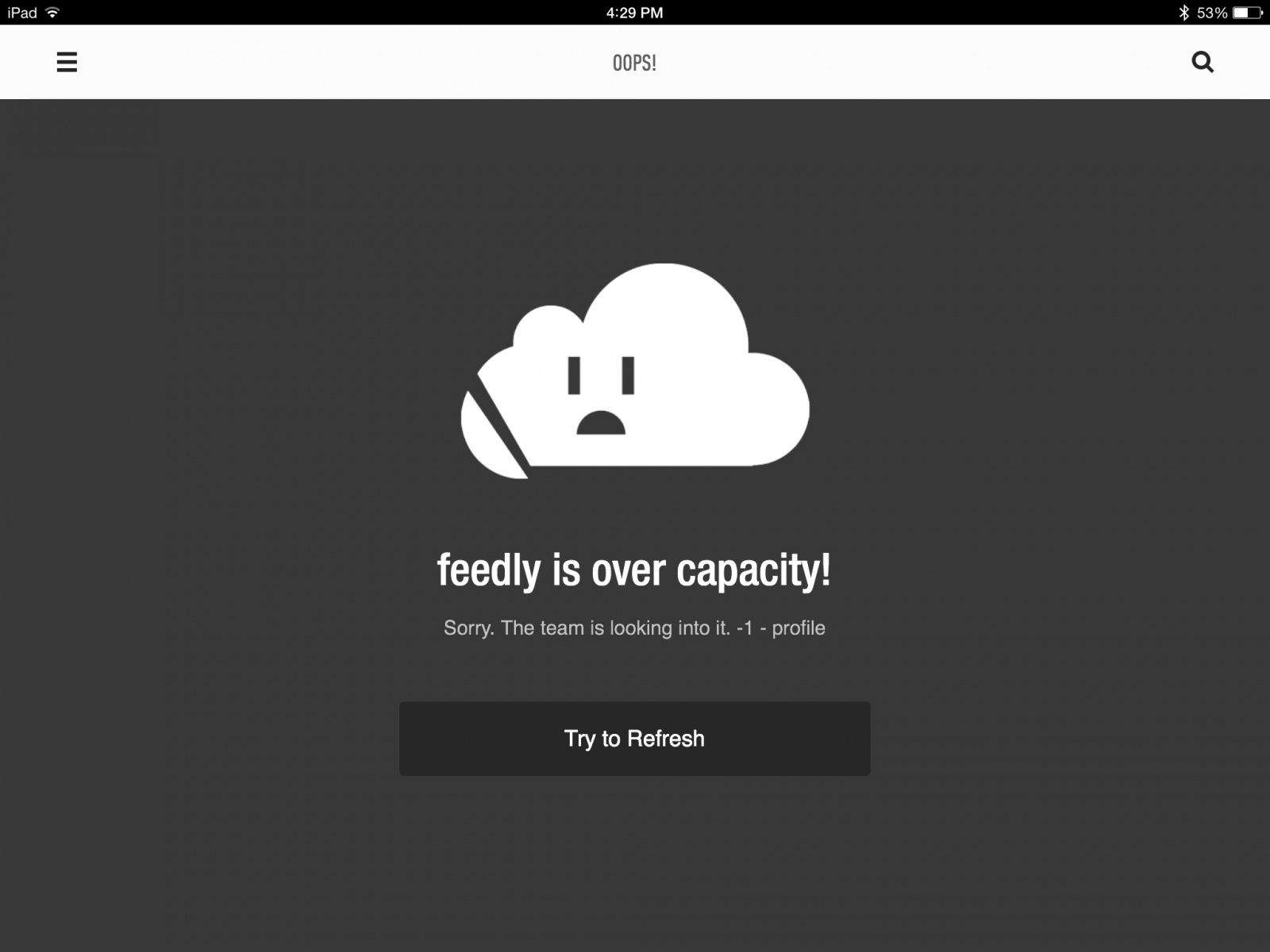Viewport: 1270px width, 952px height.
Task: Tap the battery icon in status bar
Action: (1248, 12)
